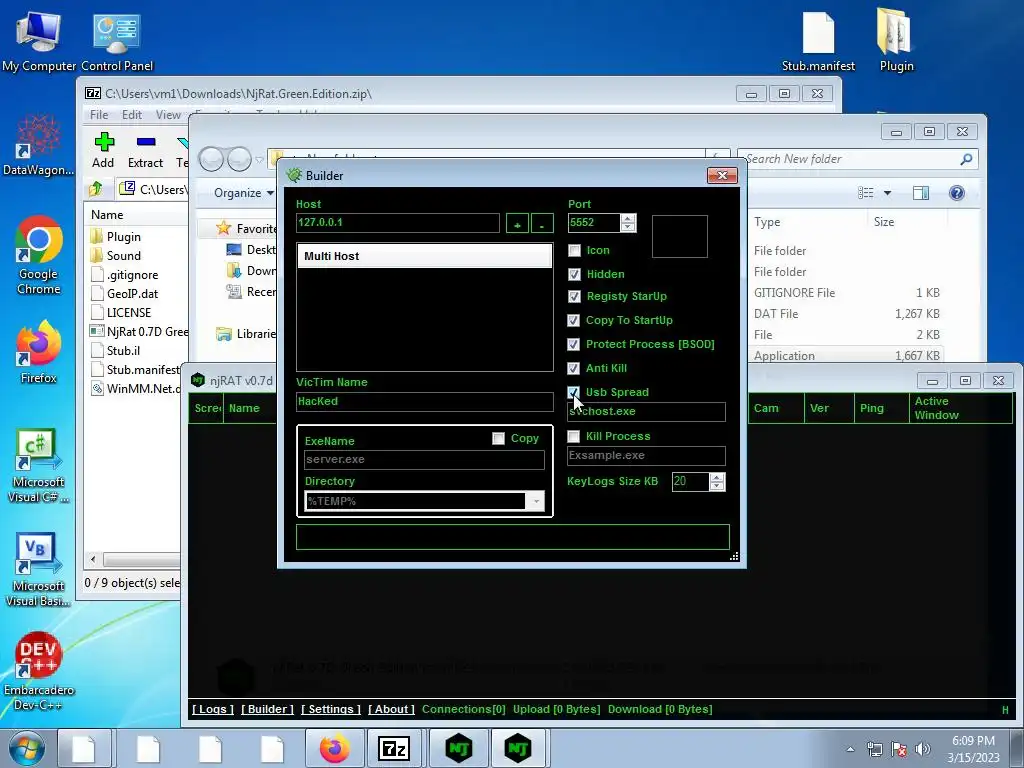Click Explorer back navigation button
The height and width of the screenshot is (768, 1024).
[211, 159]
